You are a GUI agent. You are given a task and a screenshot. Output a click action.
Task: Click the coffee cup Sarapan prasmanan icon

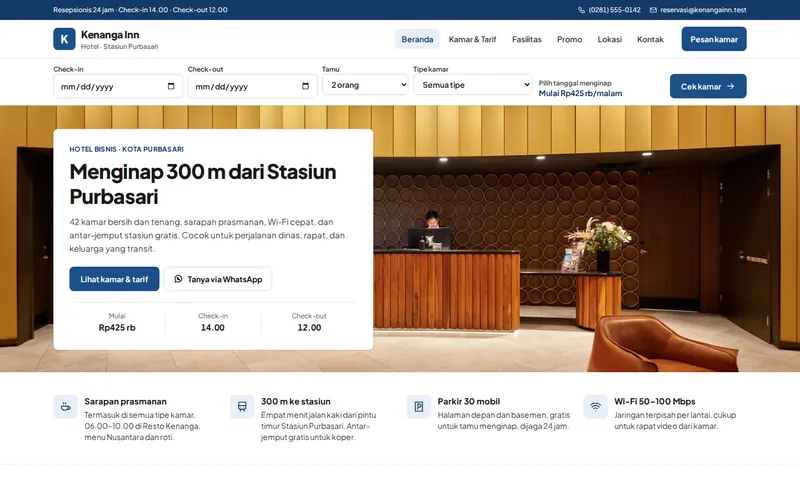(x=65, y=407)
